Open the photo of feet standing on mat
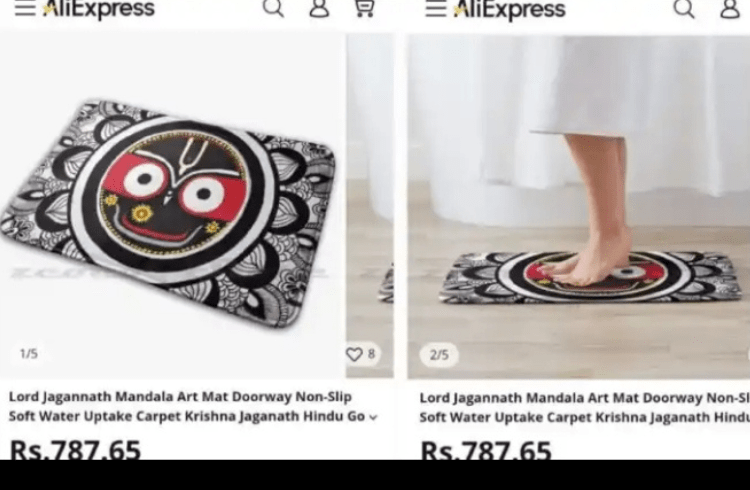 [579, 207]
